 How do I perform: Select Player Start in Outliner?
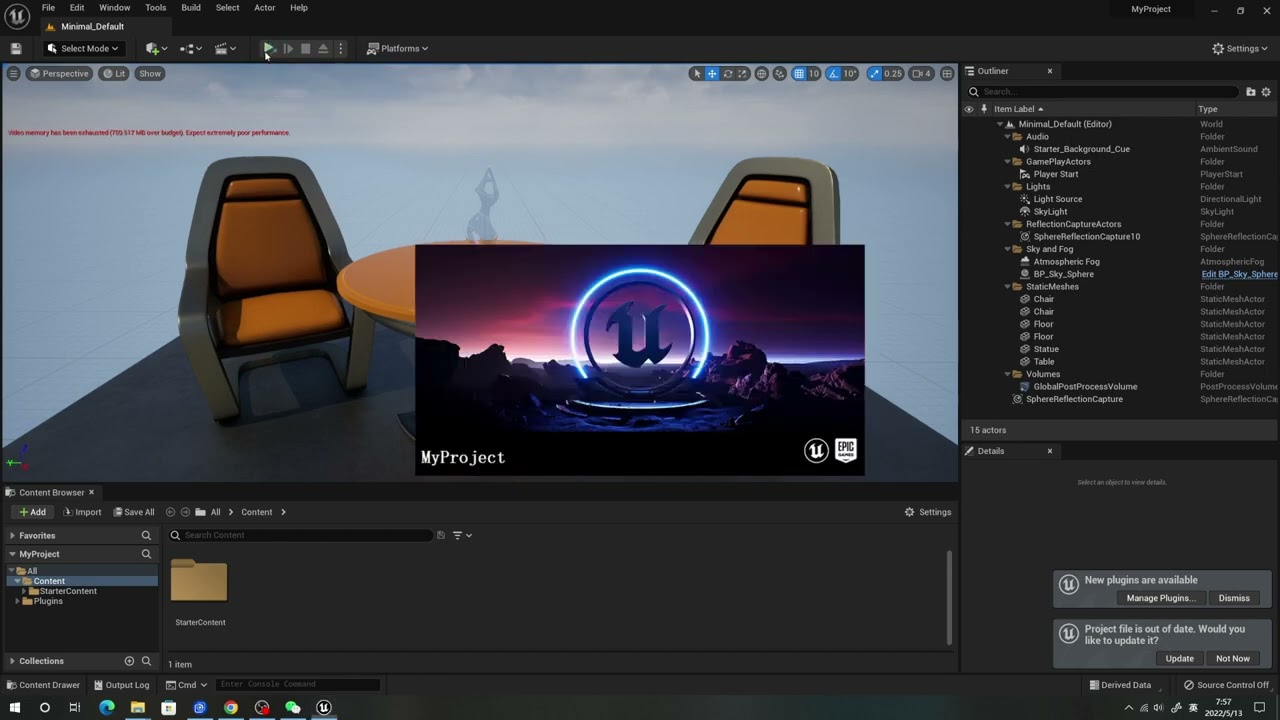coord(1056,174)
